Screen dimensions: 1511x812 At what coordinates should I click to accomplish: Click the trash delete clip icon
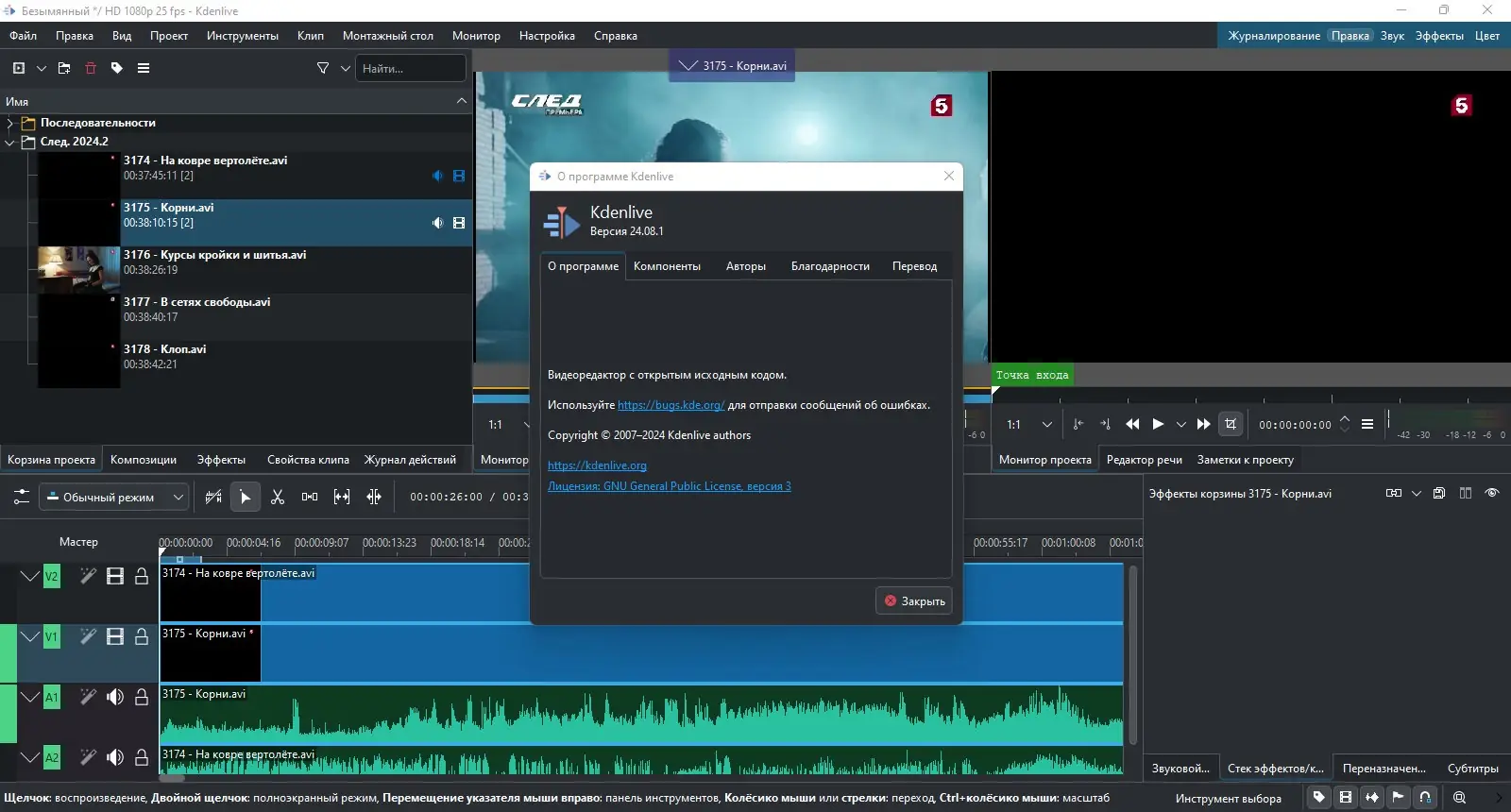[91, 68]
